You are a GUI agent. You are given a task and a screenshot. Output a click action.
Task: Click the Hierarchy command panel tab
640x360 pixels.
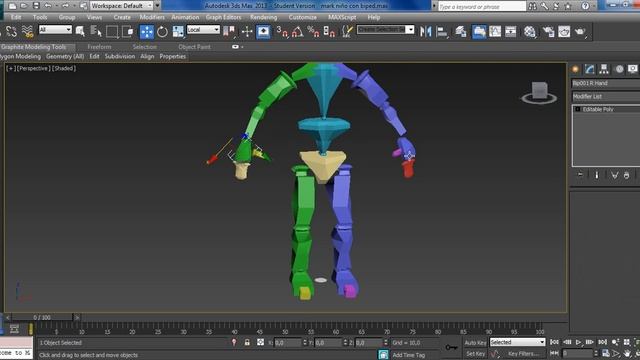(604, 69)
